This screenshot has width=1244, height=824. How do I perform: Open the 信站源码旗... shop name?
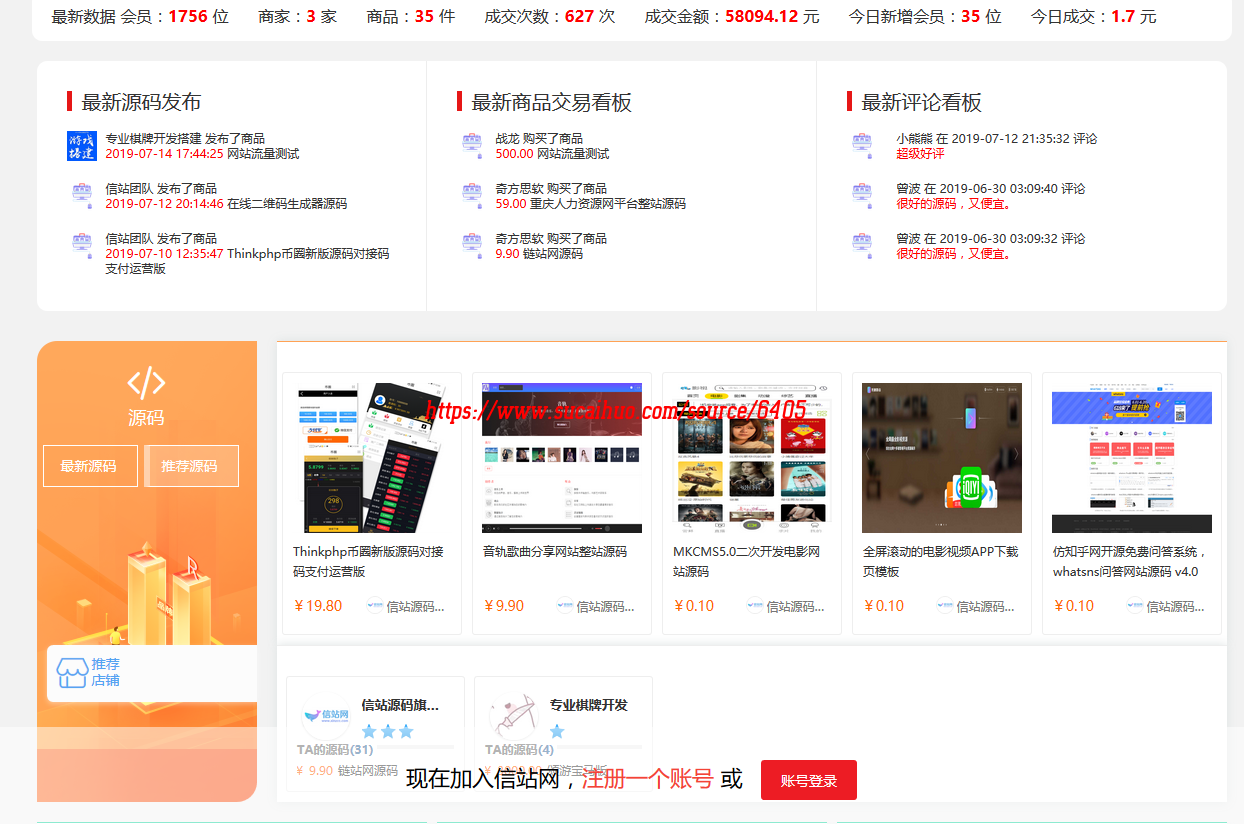400,705
